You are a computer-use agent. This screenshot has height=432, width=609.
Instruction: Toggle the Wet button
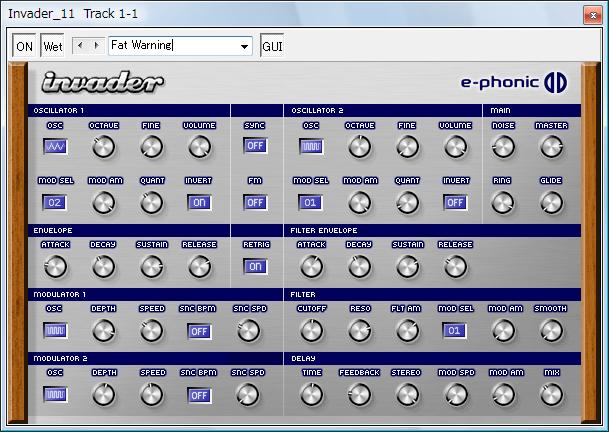click(52, 46)
